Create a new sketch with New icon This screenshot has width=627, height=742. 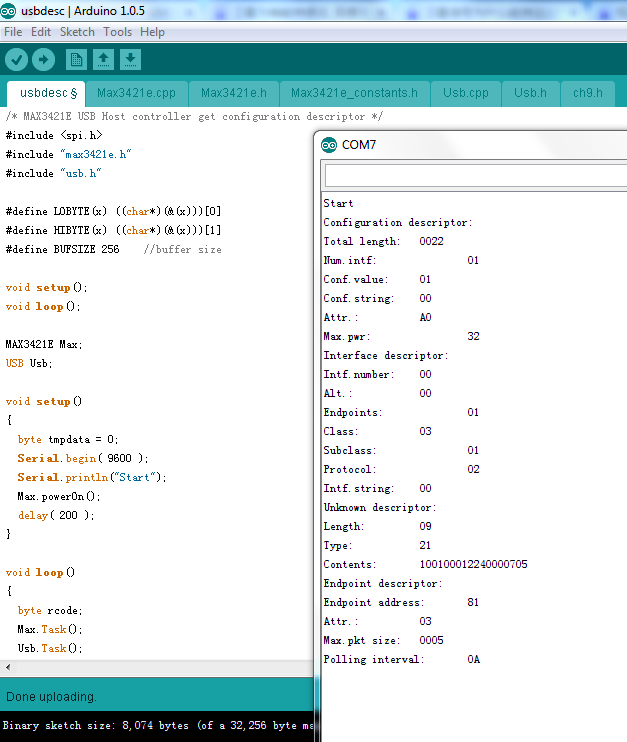click(76, 60)
